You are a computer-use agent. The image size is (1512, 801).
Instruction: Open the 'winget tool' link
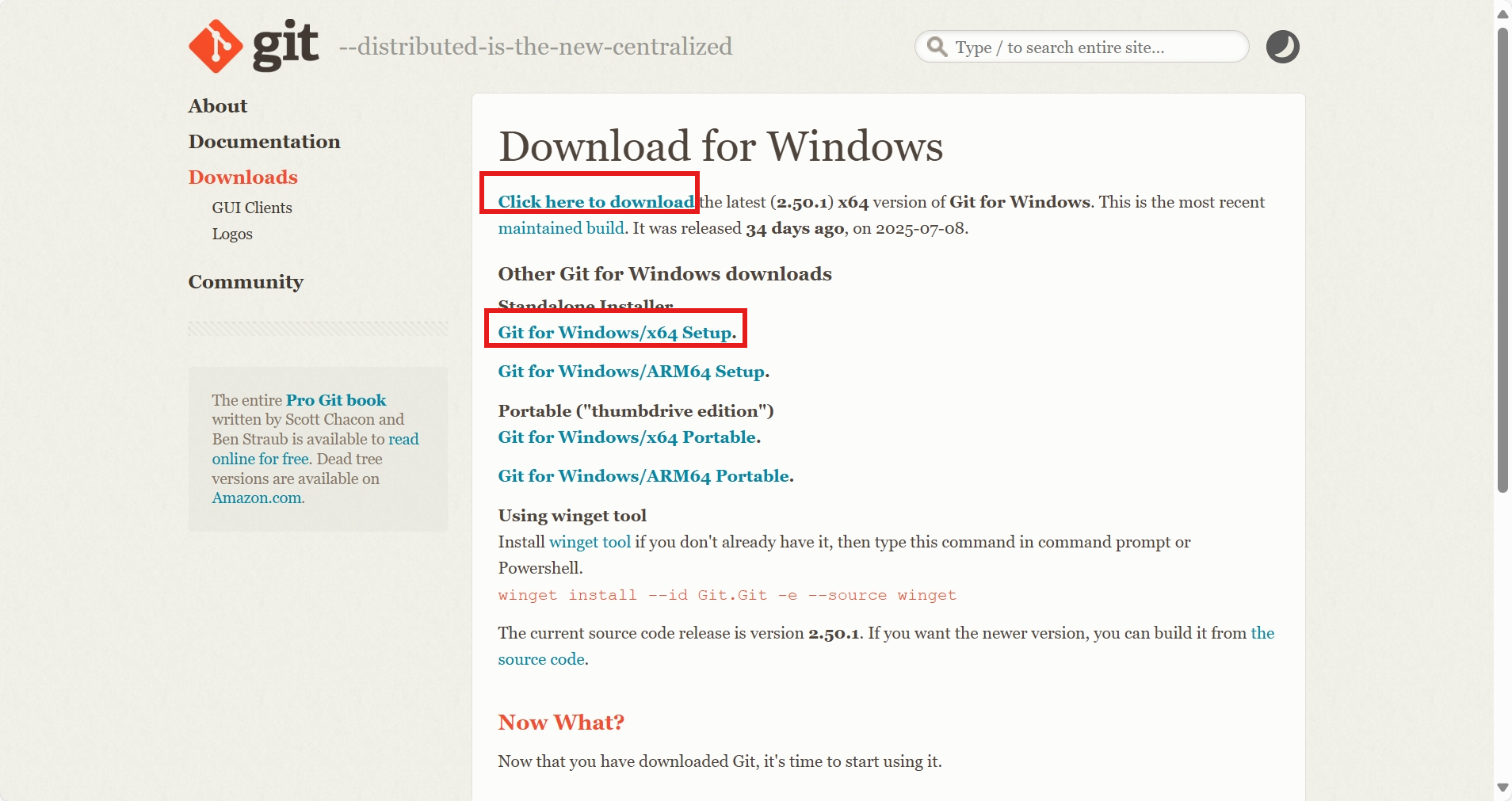click(x=590, y=542)
